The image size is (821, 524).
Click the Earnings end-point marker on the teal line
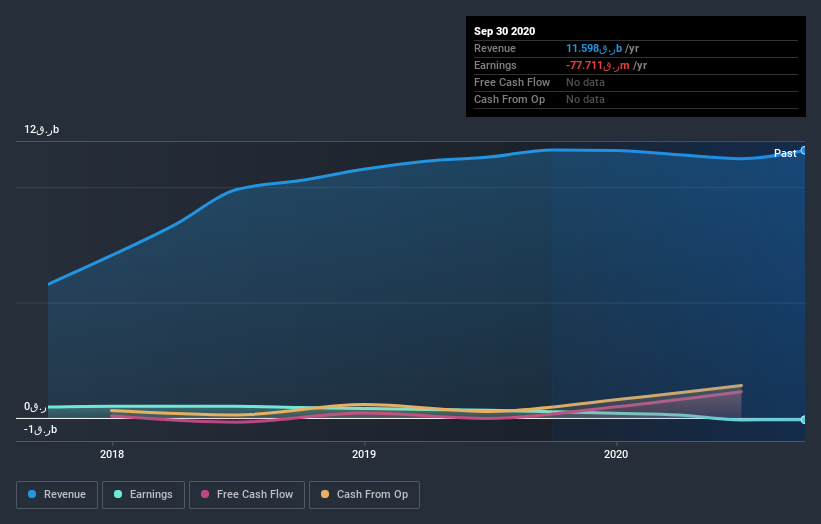tap(804, 420)
